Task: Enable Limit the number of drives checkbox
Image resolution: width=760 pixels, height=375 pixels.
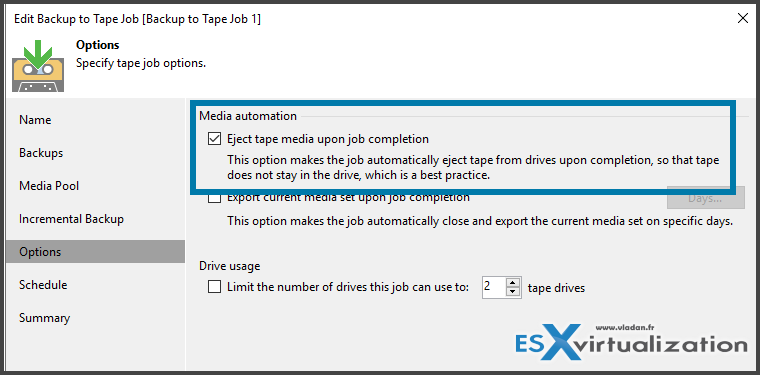Action: (x=214, y=287)
